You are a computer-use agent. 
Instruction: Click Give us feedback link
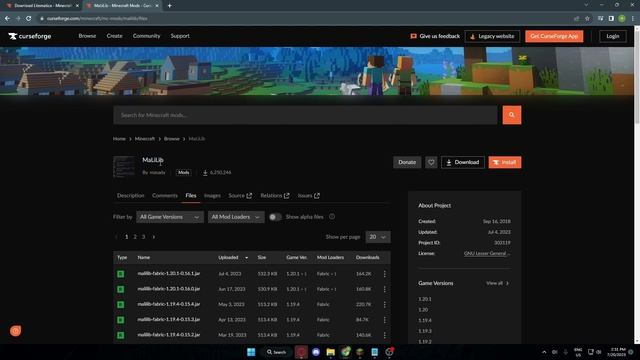[x=435, y=36]
